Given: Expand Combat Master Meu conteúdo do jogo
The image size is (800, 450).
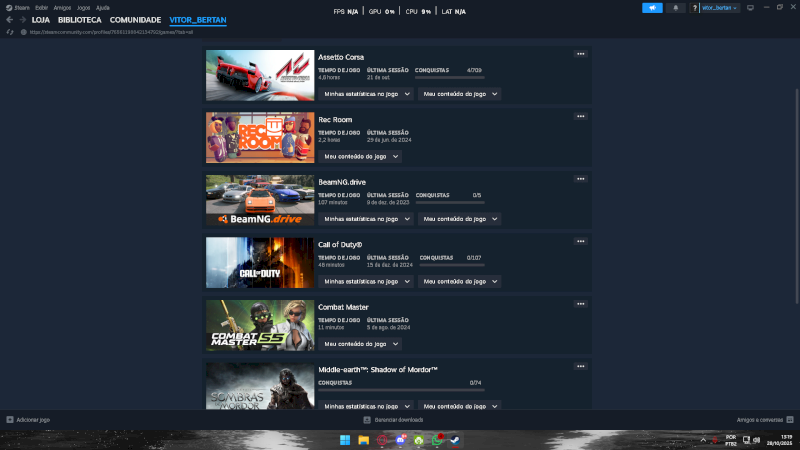Looking at the screenshot, I should 360,344.
